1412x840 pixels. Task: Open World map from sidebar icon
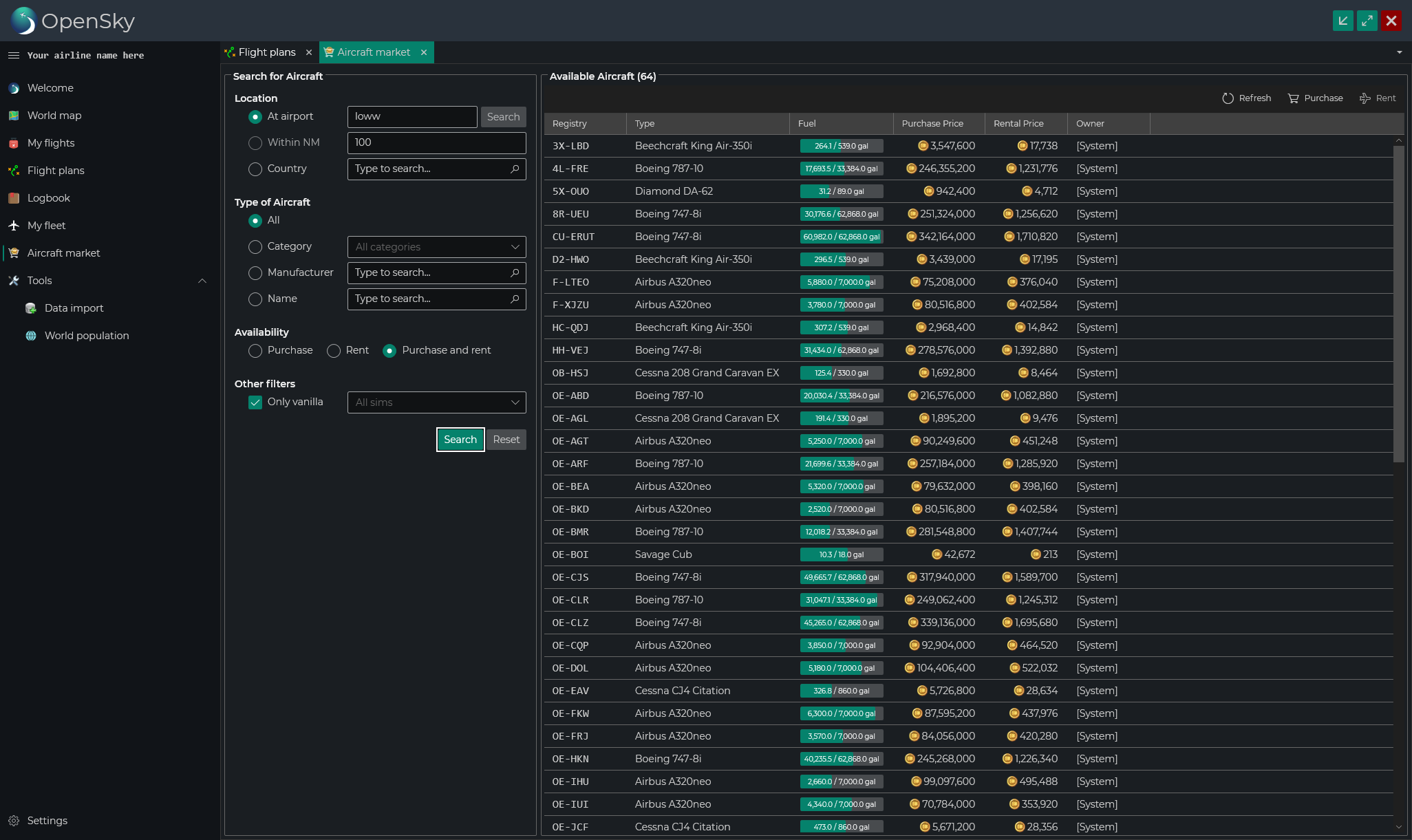click(14, 116)
